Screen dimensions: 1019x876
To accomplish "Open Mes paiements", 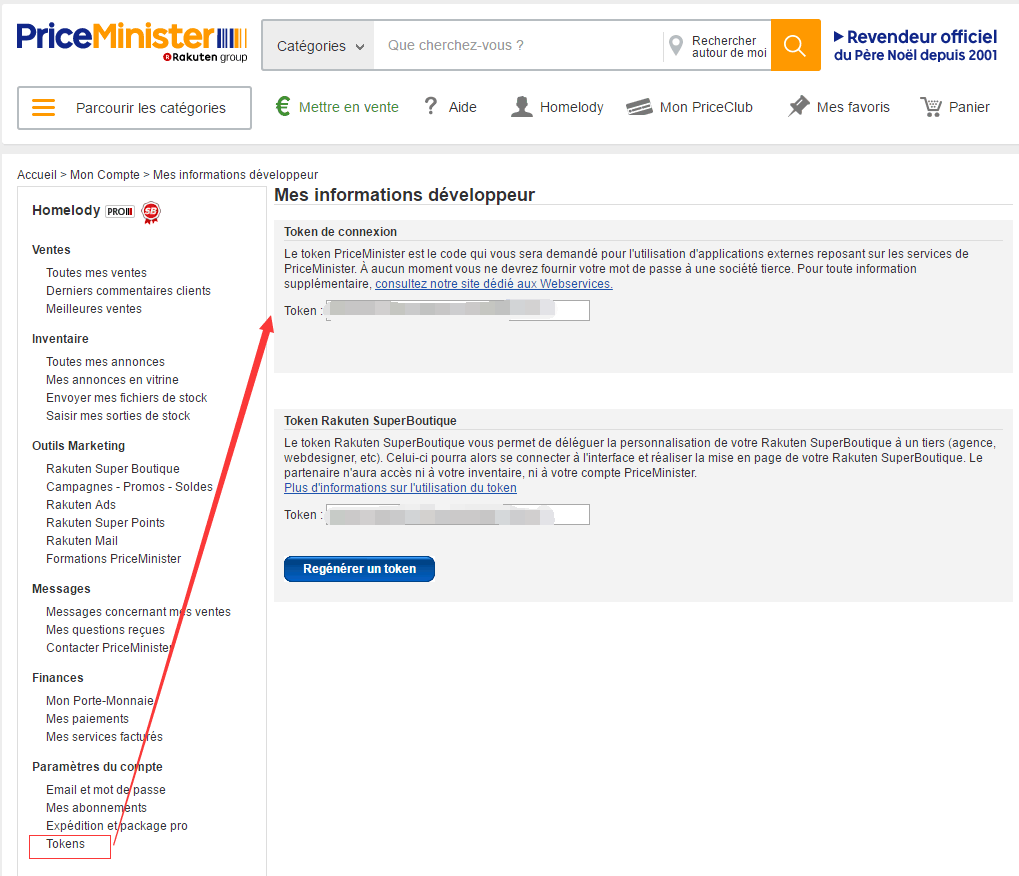I will [x=88, y=719].
